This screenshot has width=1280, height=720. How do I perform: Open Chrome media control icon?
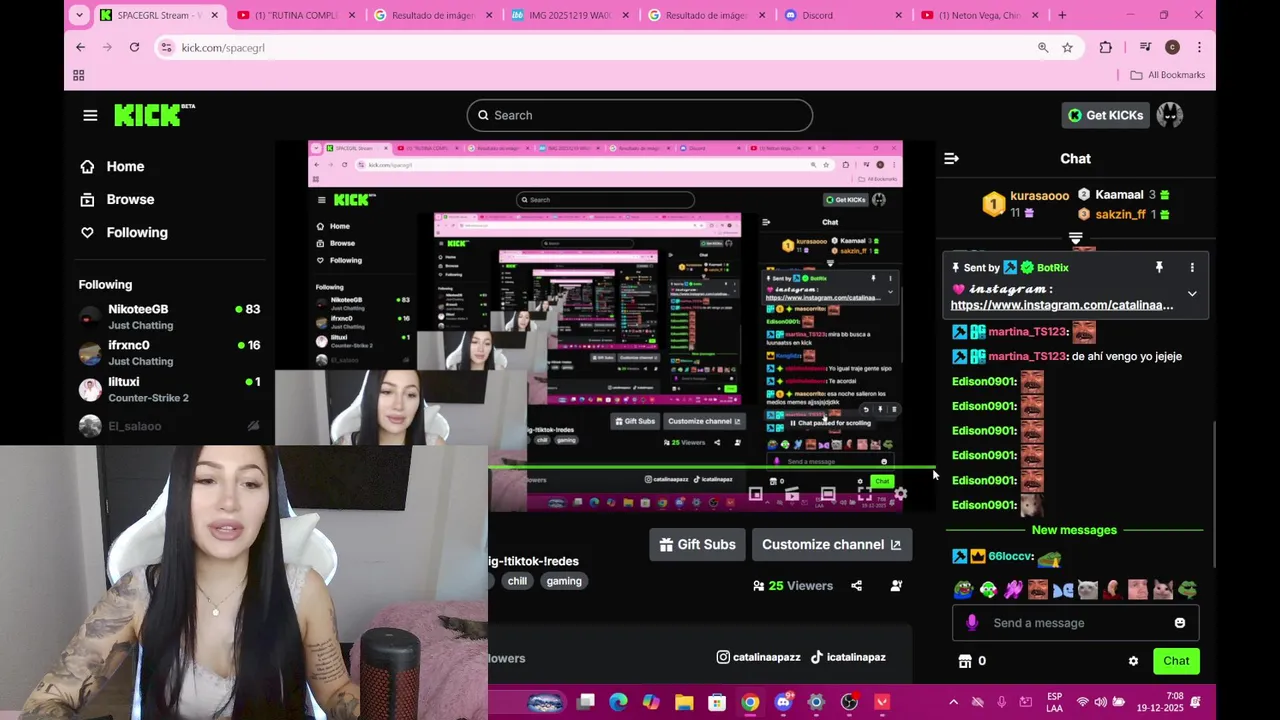coord(1144,47)
